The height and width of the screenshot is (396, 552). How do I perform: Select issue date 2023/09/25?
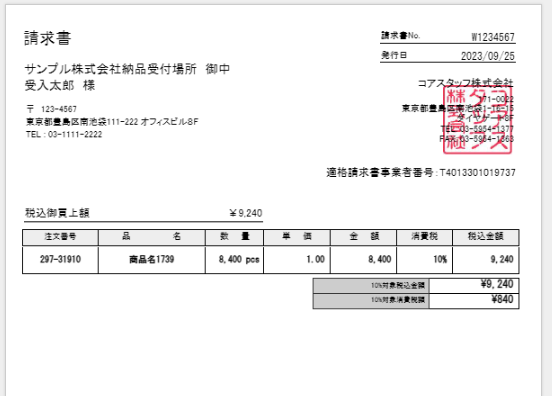[488, 56]
